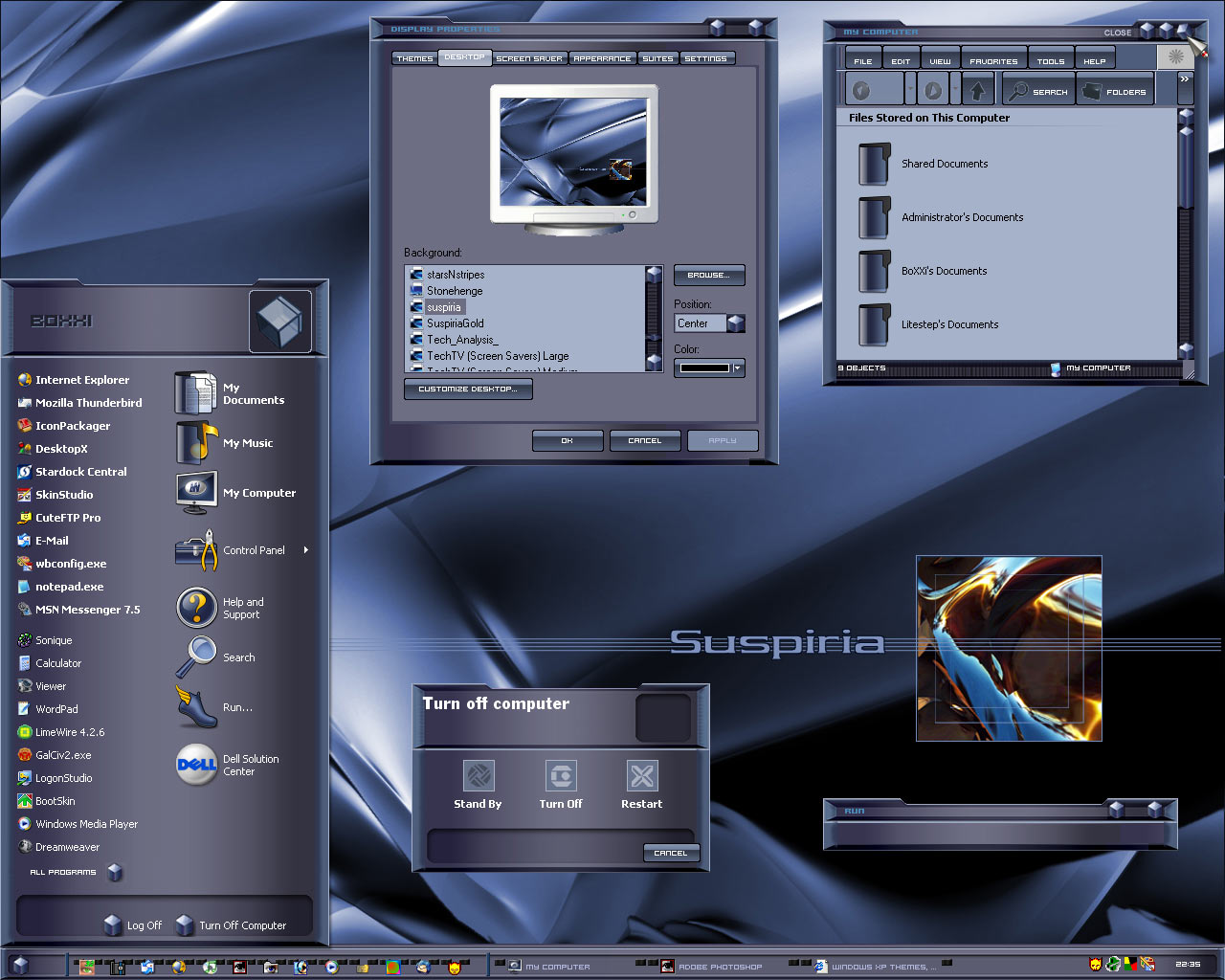Cancel the Turn off computer dialog
Screen dimensions: 1225x980
coord(671,853)
